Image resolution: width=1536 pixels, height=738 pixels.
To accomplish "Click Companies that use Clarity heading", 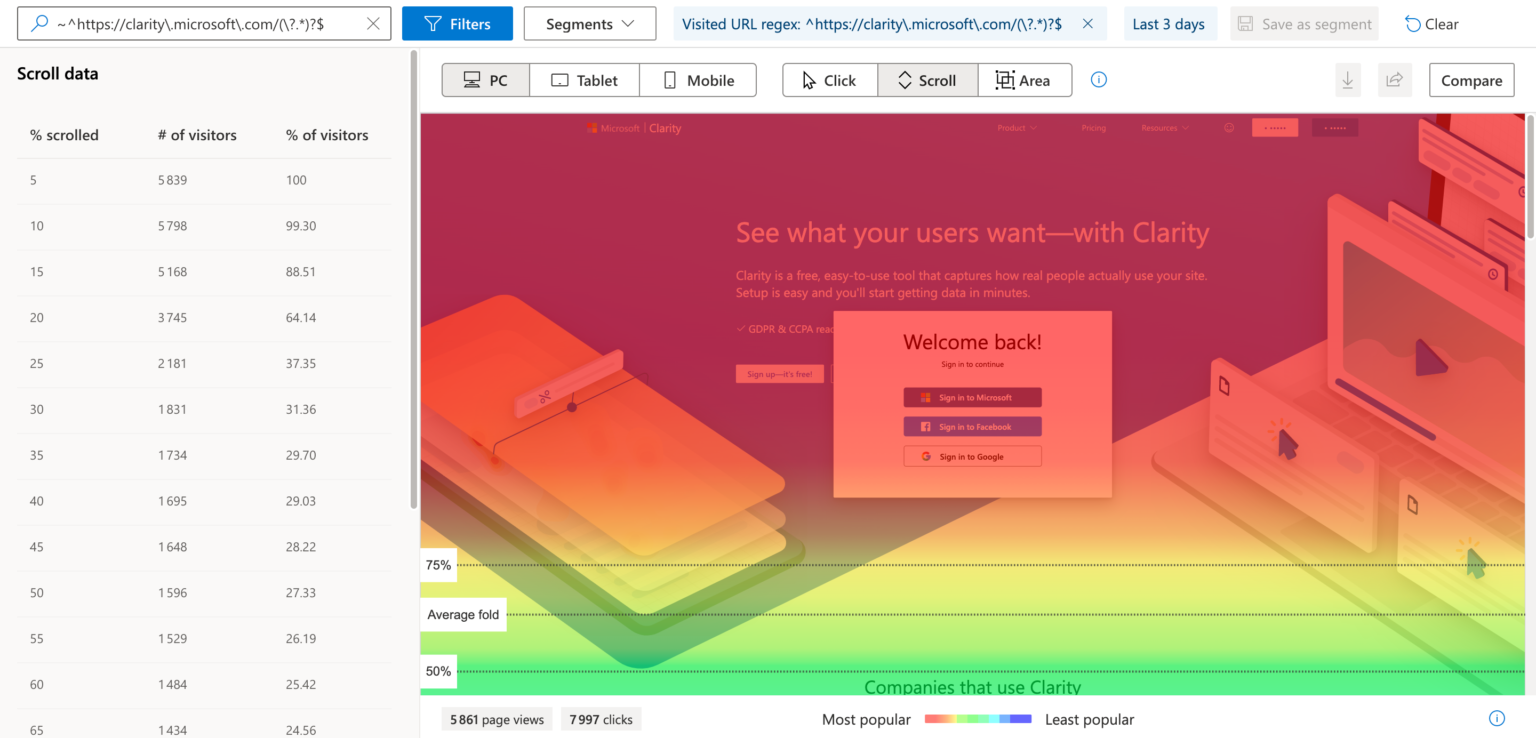I will pos(972,687).
